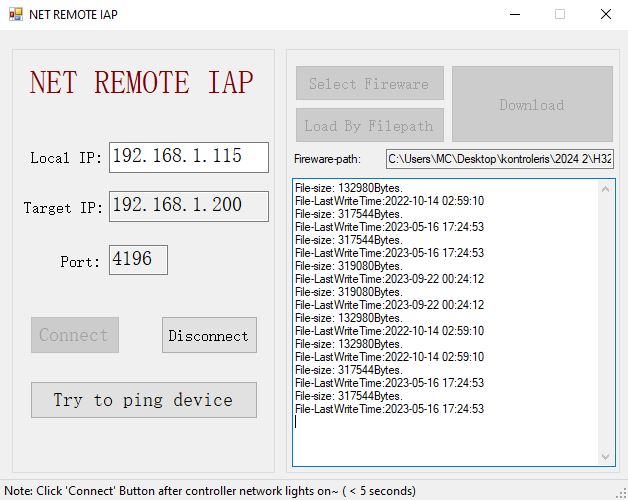Focus the Local IP address field
The image size is (628, 500).
point(188,157)
